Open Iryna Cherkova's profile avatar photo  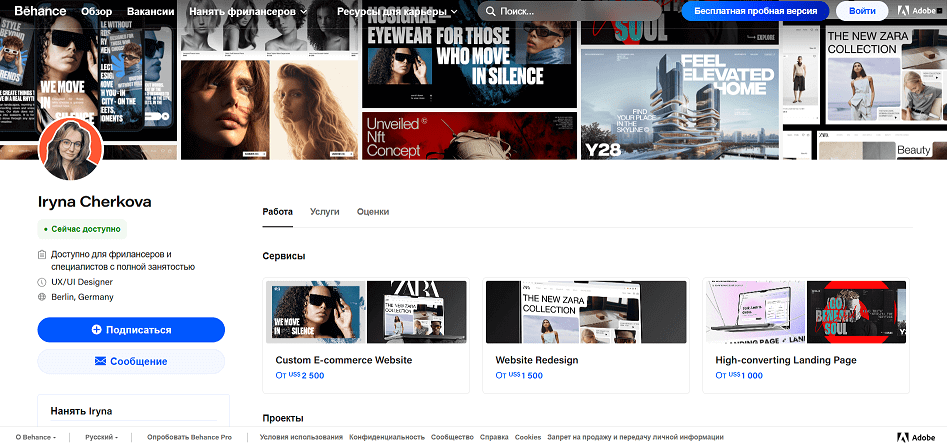point(71,149)
